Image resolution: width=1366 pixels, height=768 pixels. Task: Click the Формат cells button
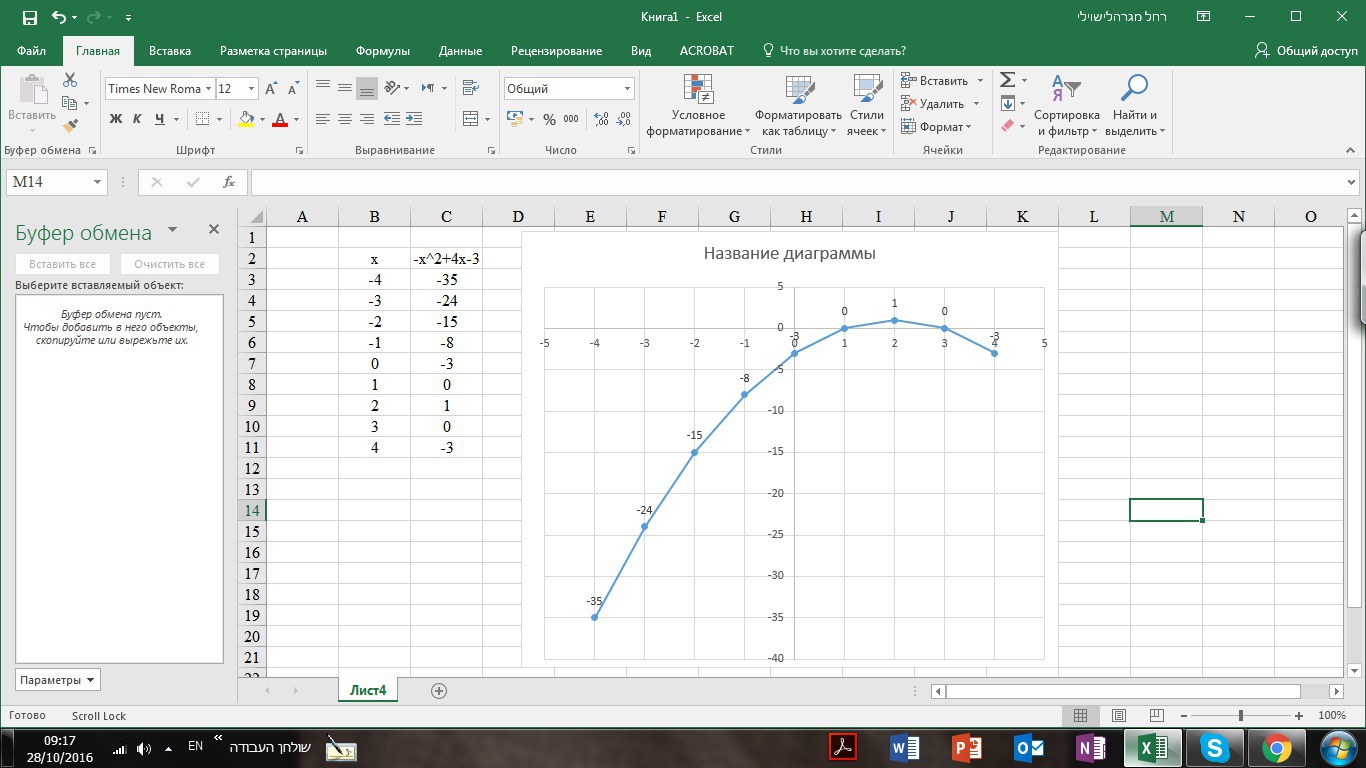coord(935,127)
